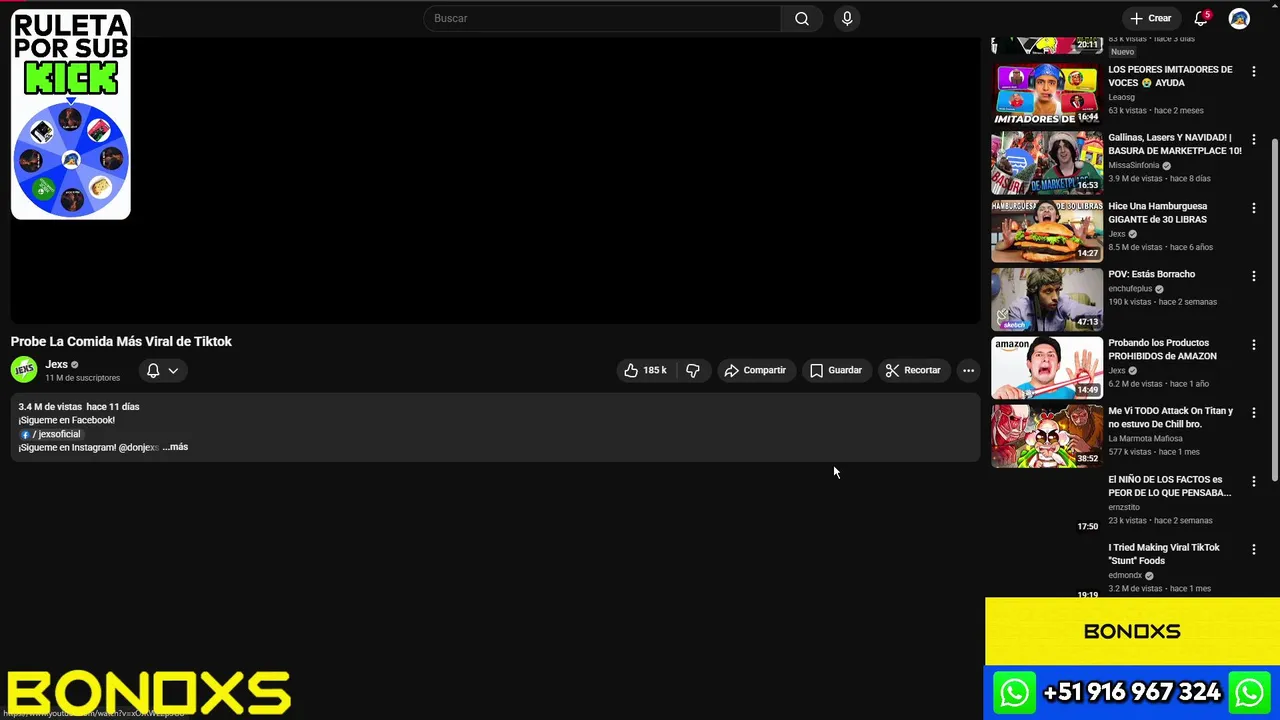Open POV: Estás Borracho thumbnail
This screenshot has height=720, width=1280.
tap(1046, 299)
